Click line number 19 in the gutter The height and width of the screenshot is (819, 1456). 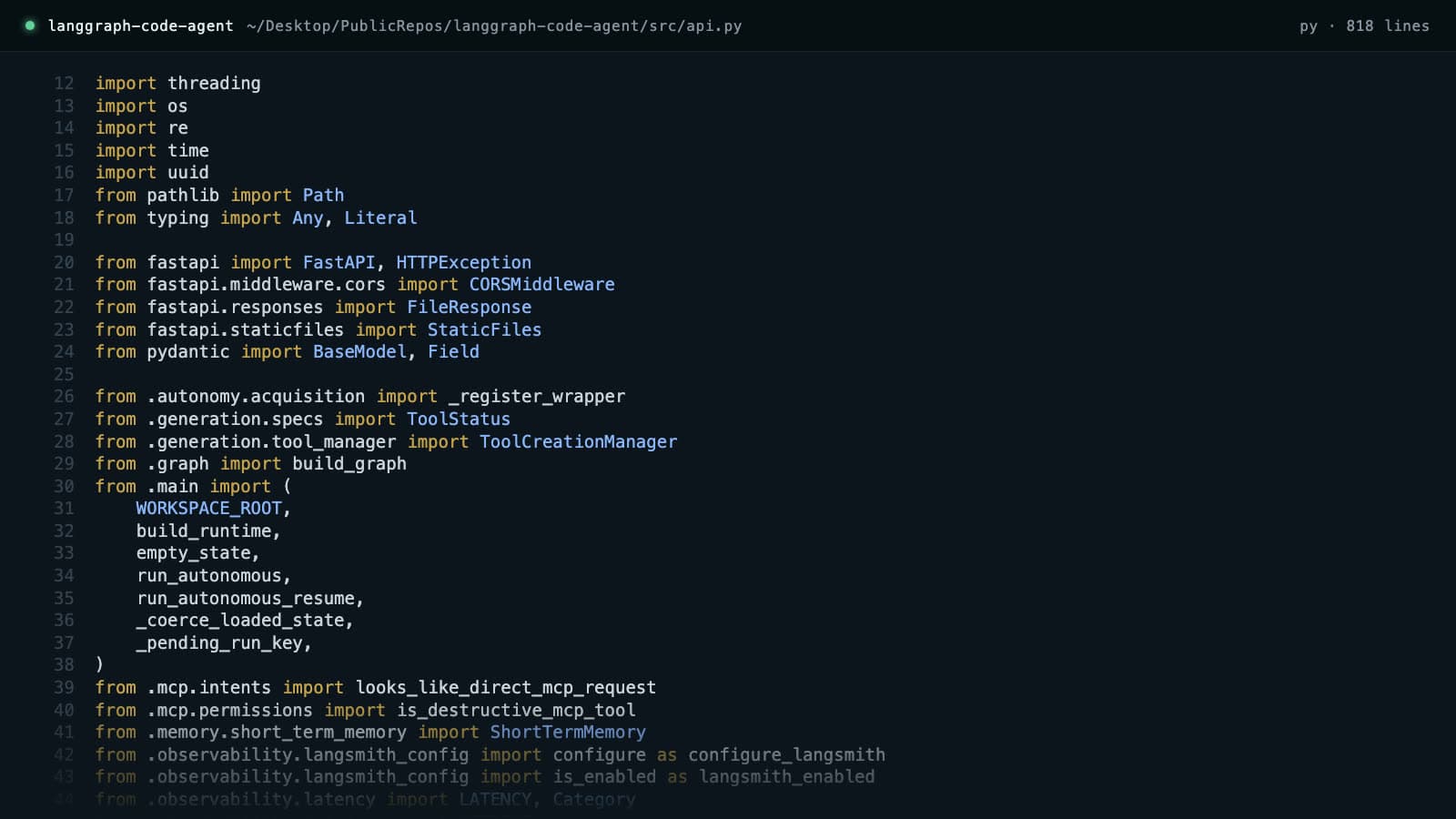(x=64, y=239)
